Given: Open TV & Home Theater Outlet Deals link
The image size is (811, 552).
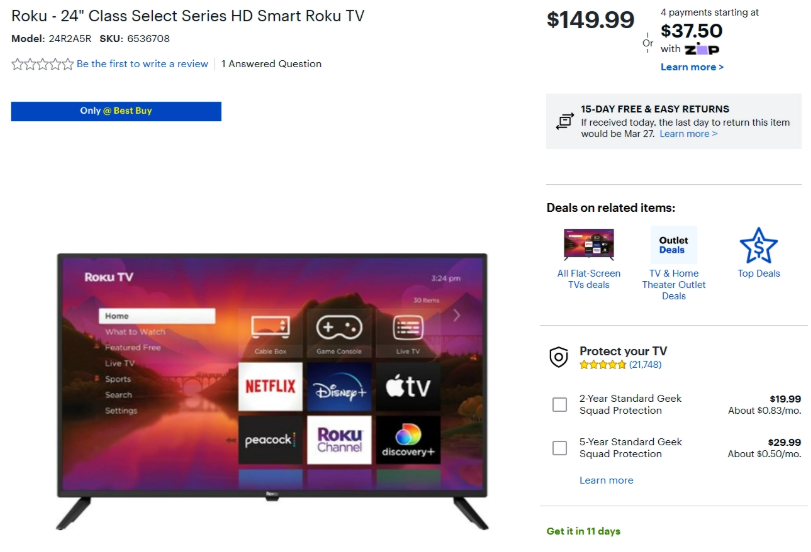Looking at the screenshot, I should coord(673,285).
